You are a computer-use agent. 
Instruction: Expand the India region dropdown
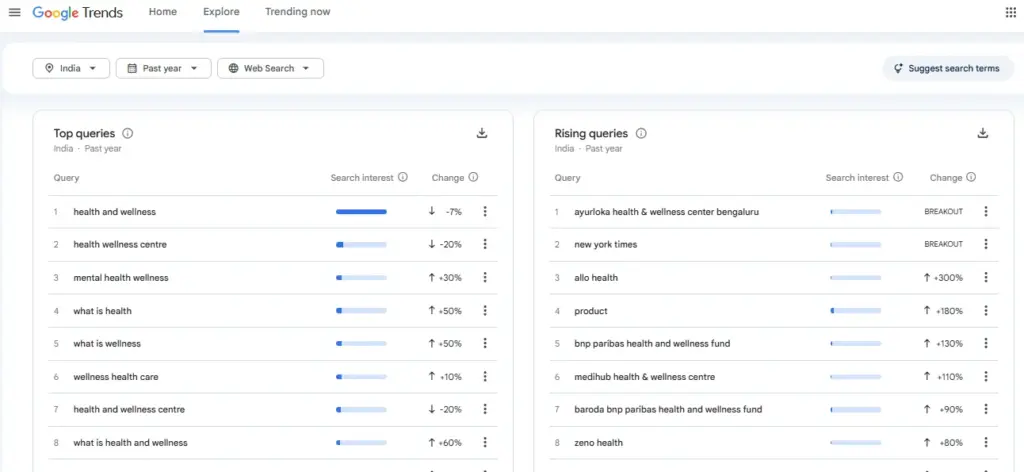[x=71, y=68]
